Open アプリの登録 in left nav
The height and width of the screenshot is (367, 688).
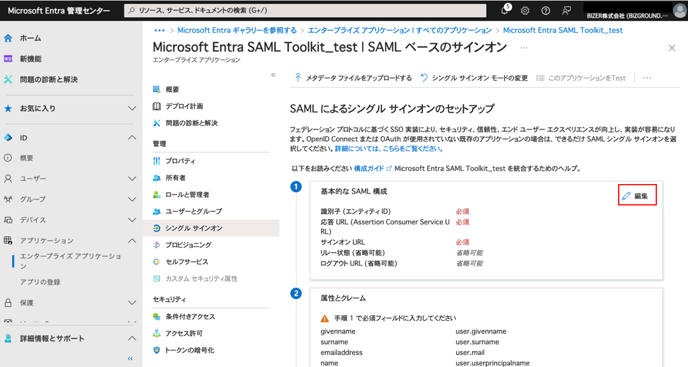tap(40, 282)
